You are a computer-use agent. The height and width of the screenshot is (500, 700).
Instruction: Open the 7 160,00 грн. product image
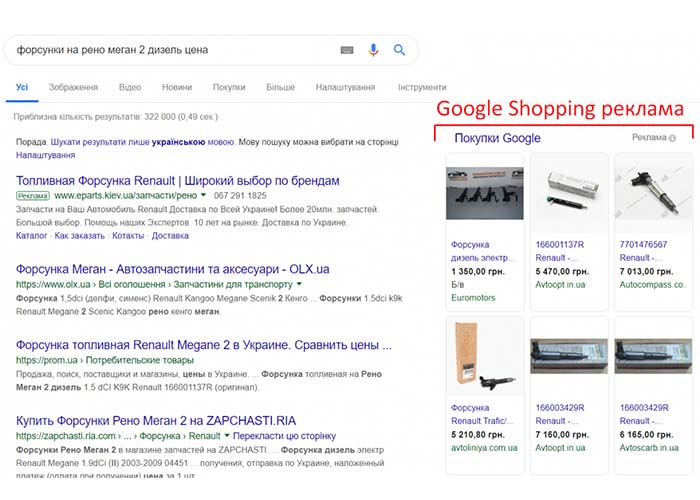569,356
